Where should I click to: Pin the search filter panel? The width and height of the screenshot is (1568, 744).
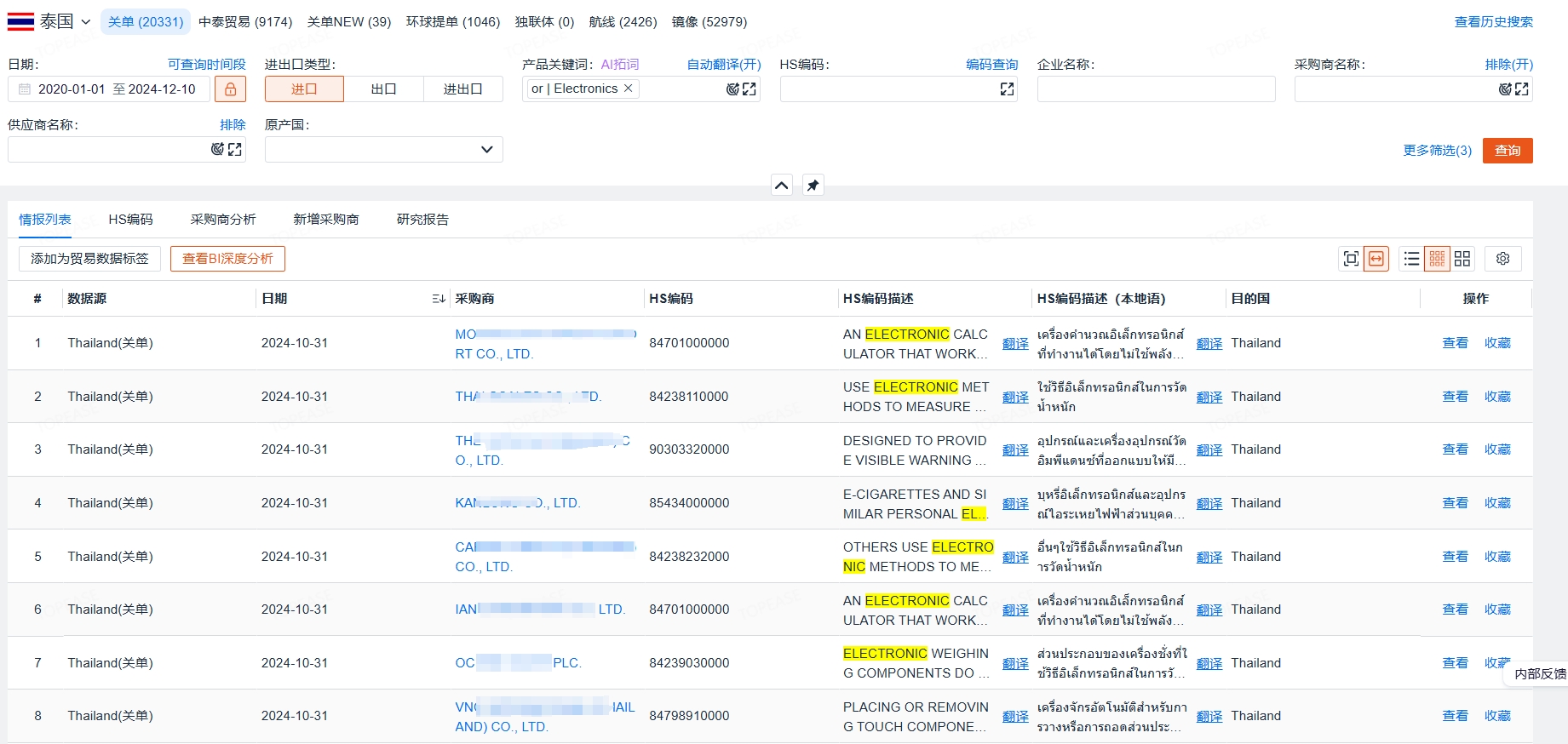pyautogui.click(x=813, y=186)
